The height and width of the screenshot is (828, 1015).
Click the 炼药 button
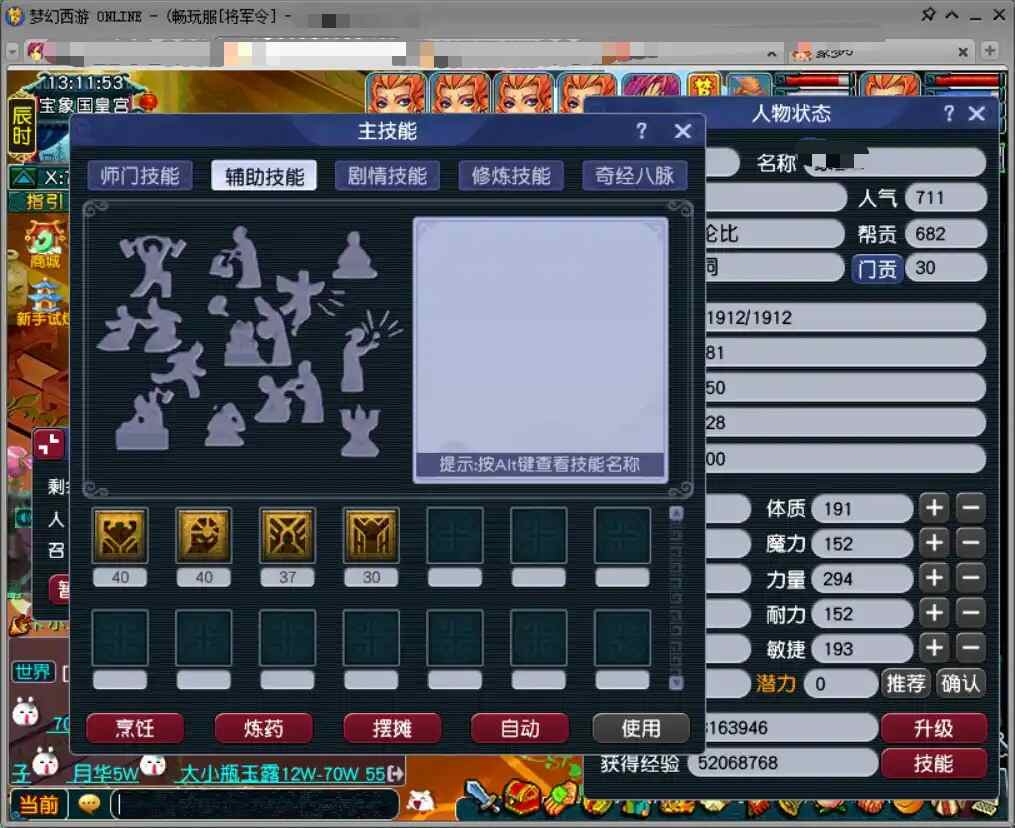[x=263, y=728]
